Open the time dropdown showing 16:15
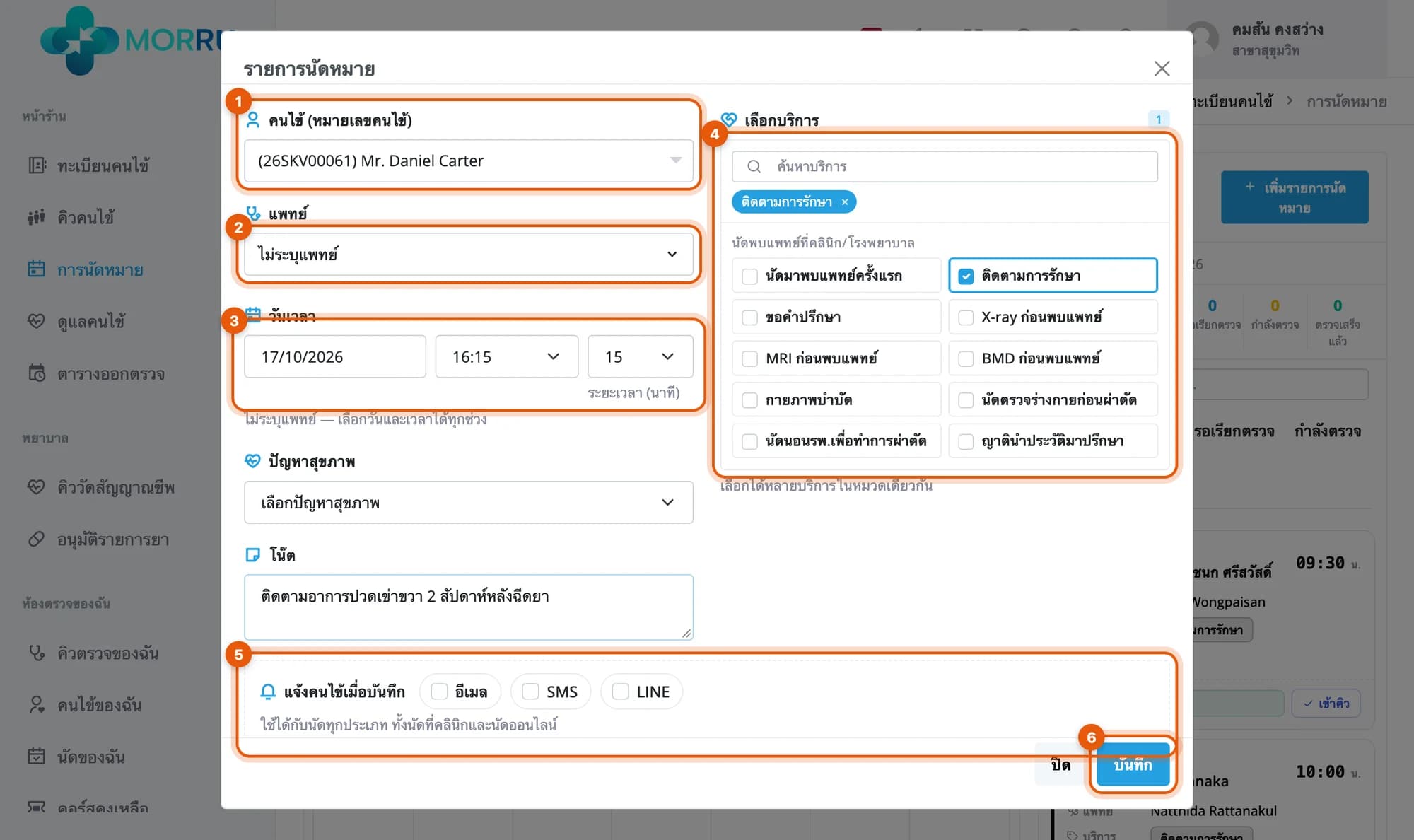The image size is (1414, 840). (x=507, y=356)
